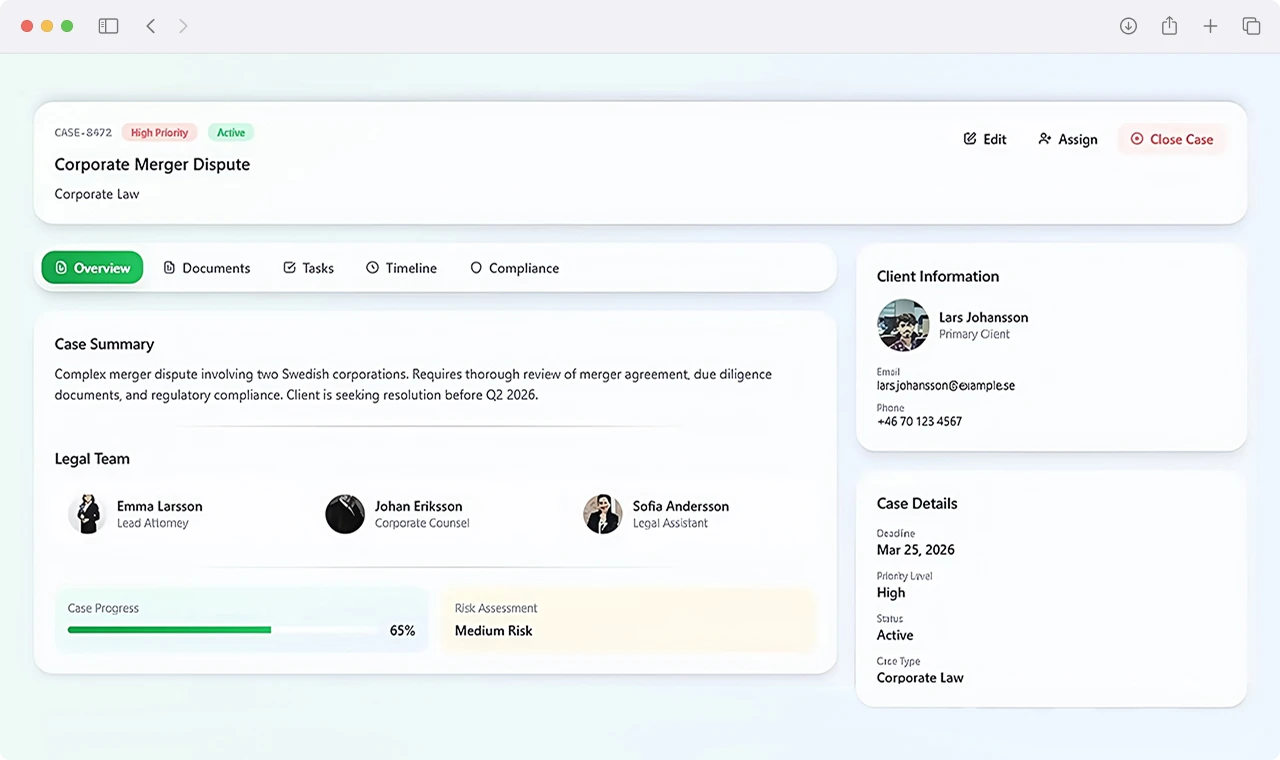This screenshot has width=1280, height=760.
Task: Click the case ID CASE-8472
Action: (83, 132)
